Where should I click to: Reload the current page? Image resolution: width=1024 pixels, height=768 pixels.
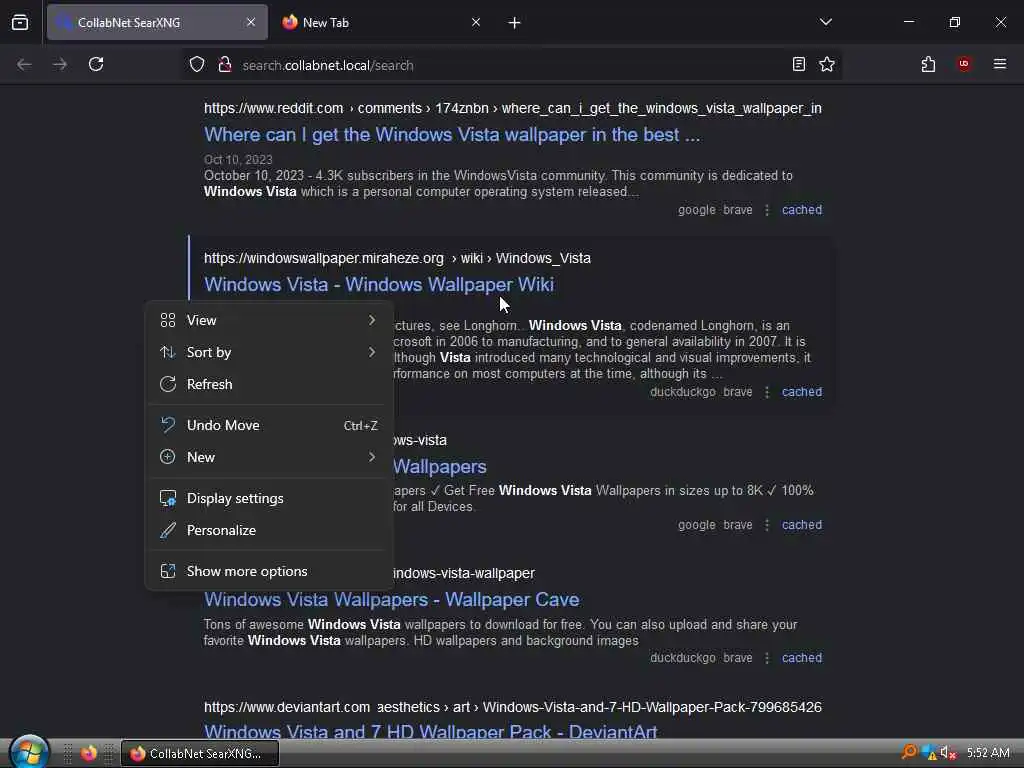(x=96, y=64)
